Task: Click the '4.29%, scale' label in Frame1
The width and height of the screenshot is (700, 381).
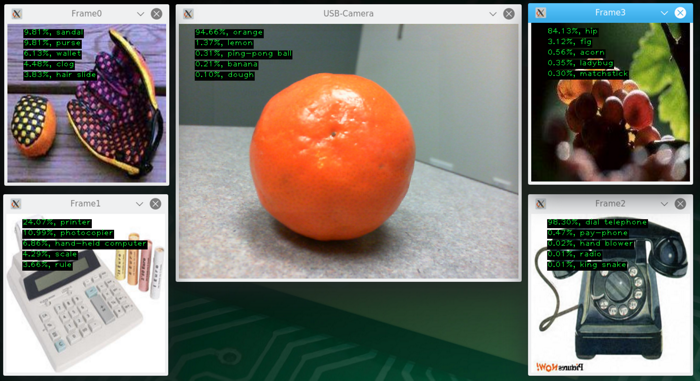Action: pyautogui.click(x=50, y=255)
